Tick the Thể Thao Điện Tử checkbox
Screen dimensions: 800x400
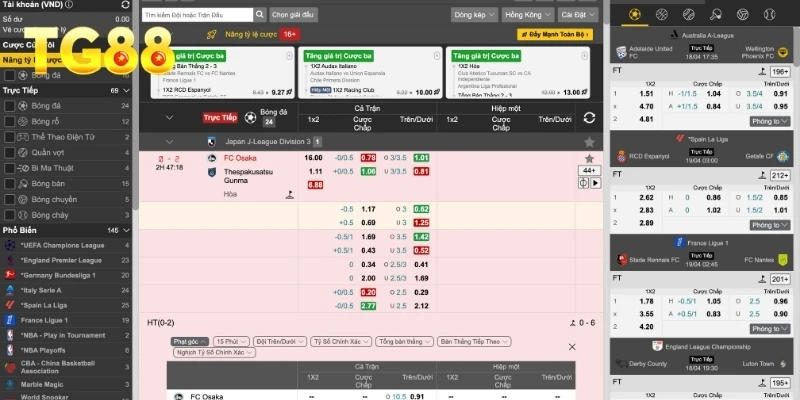click(9, 137)
